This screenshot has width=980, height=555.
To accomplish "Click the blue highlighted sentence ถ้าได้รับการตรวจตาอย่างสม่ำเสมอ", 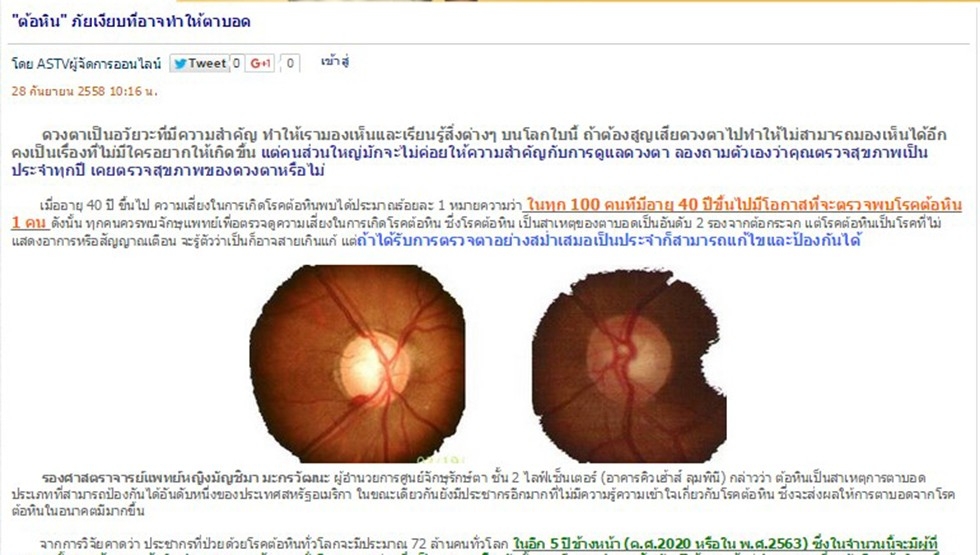I will tap(609, 240).
